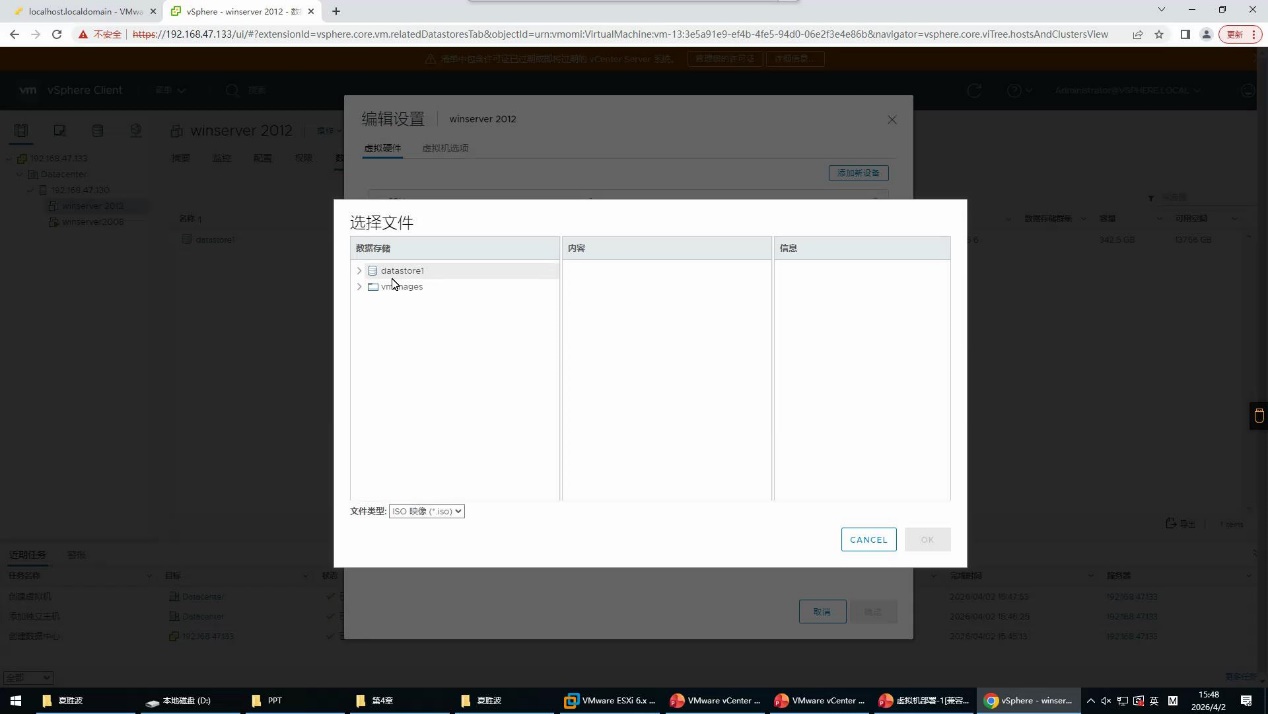The image size is (1268, 714).
Task: Click the datastore1 database icon
Action: [x=373, y=271]
